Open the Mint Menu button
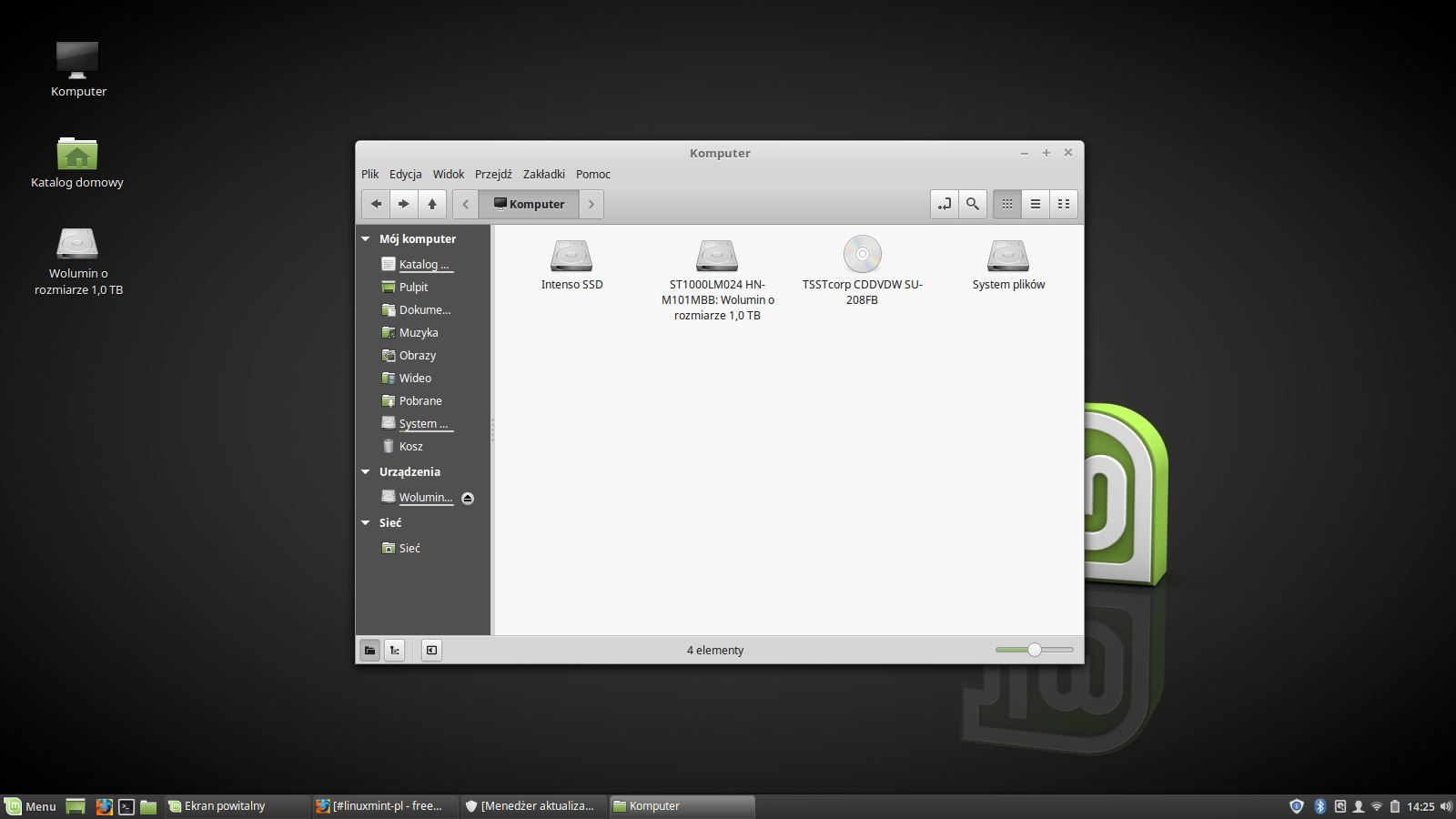1456x819 pixels. tap(31, 806)
